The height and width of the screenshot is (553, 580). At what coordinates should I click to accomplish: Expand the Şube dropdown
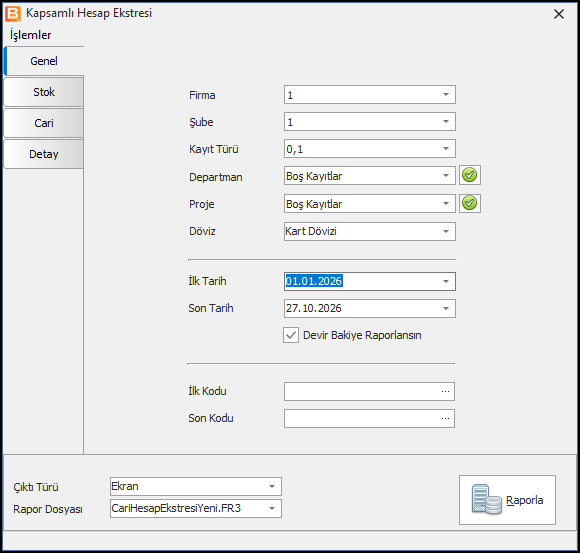(x=446, y=122)
